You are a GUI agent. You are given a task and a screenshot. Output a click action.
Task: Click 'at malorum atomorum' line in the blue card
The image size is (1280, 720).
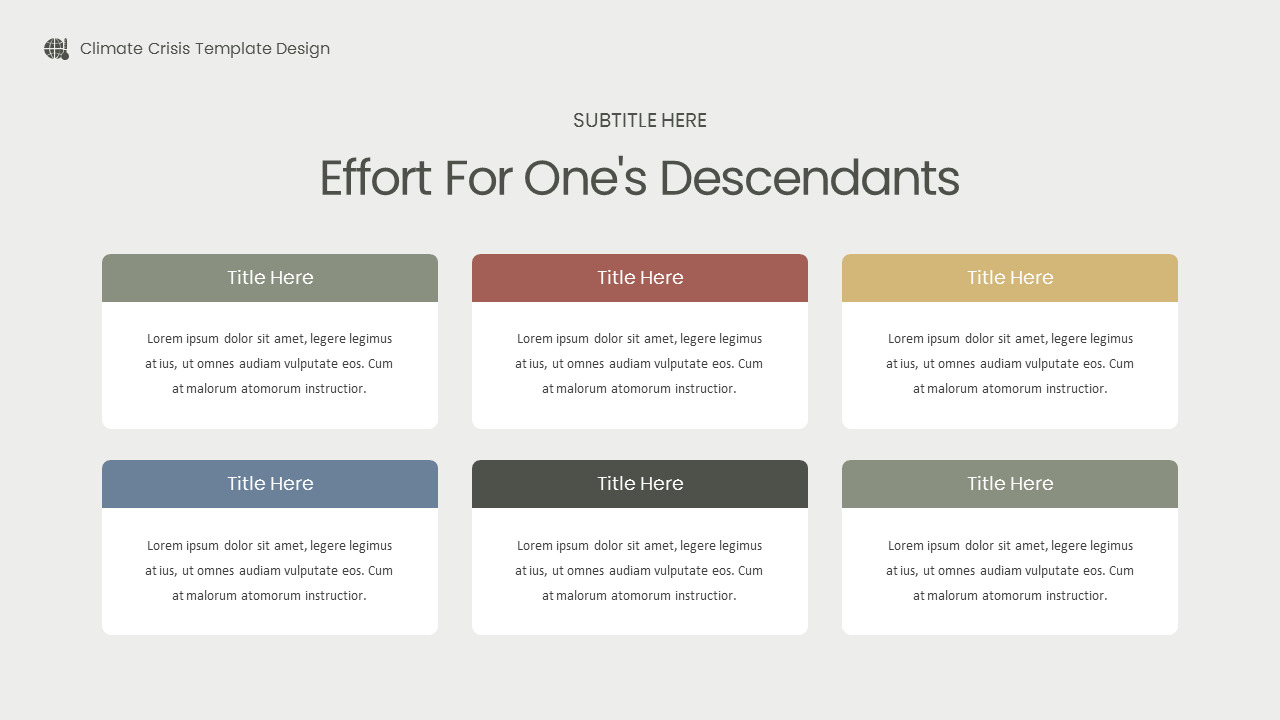tap(270, 596)
